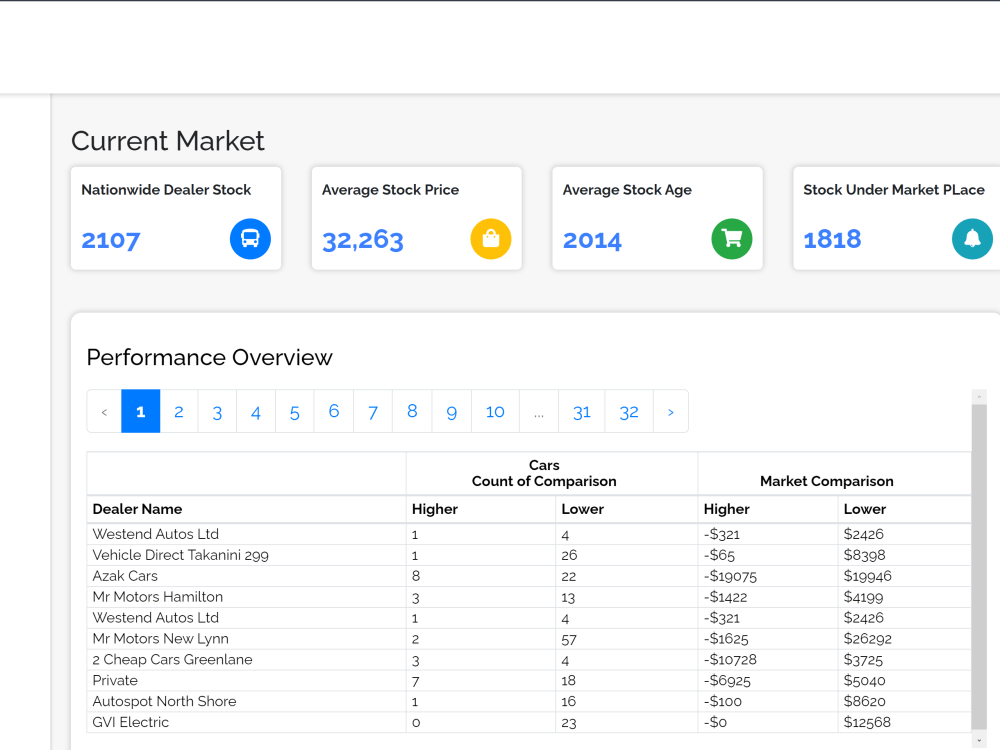This screenshot has height=750, width=1000.
Task: Click the scrollbar up arrow of table
Action: click(x=979, y=397)
